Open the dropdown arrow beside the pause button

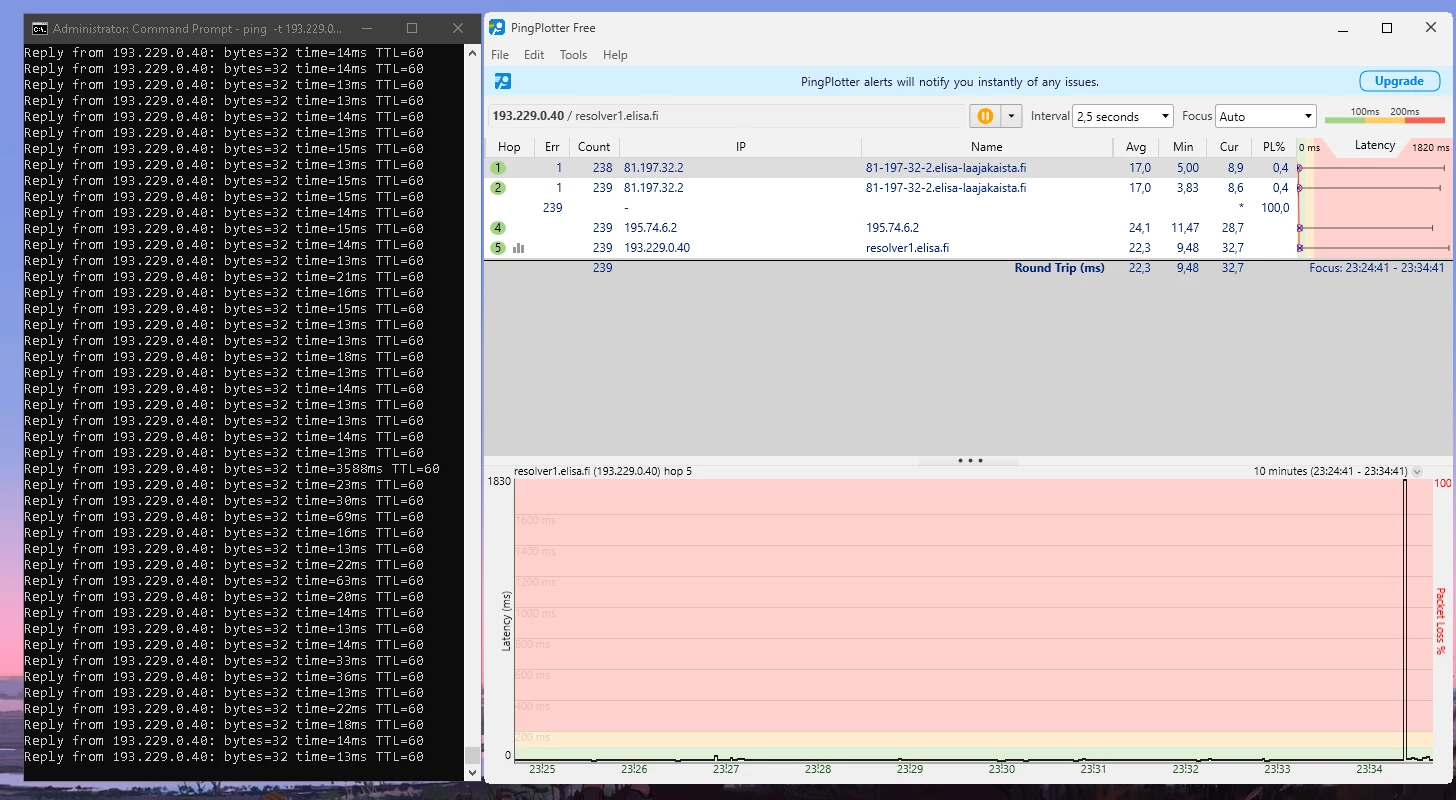point(1011,116)
